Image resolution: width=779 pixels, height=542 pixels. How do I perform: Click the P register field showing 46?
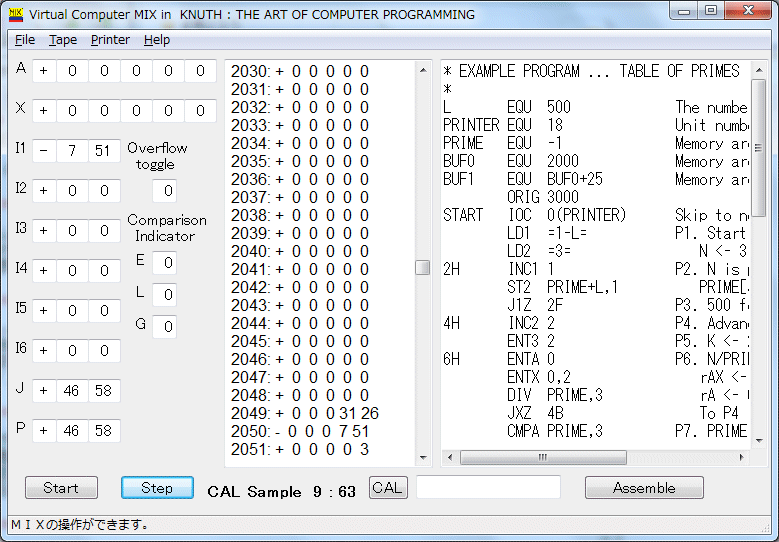(72, 430)
